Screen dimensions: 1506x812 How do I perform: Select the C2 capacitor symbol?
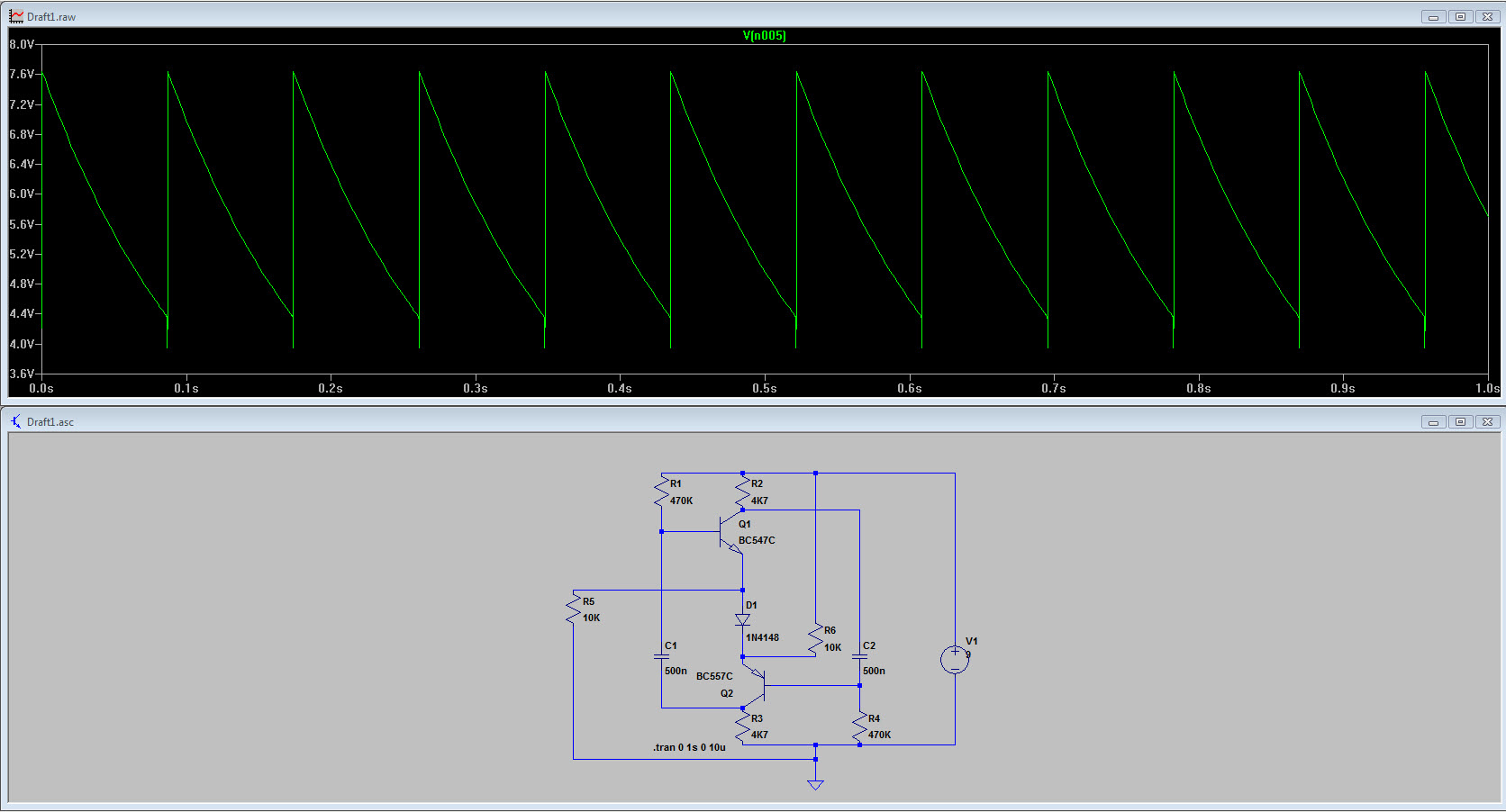(860, 656)
